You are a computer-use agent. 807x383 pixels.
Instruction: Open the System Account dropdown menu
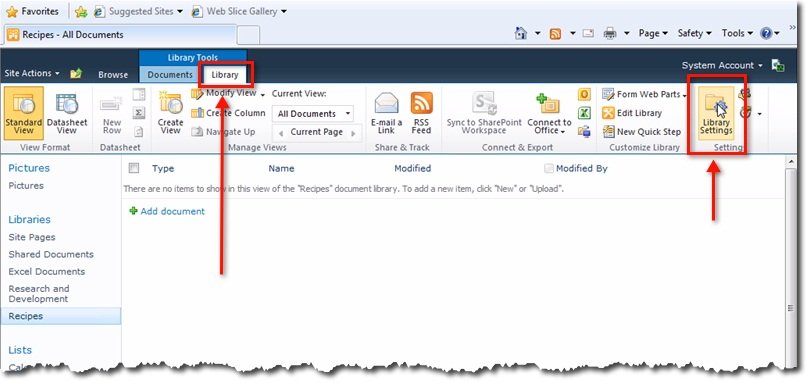[x=722, y=65]
